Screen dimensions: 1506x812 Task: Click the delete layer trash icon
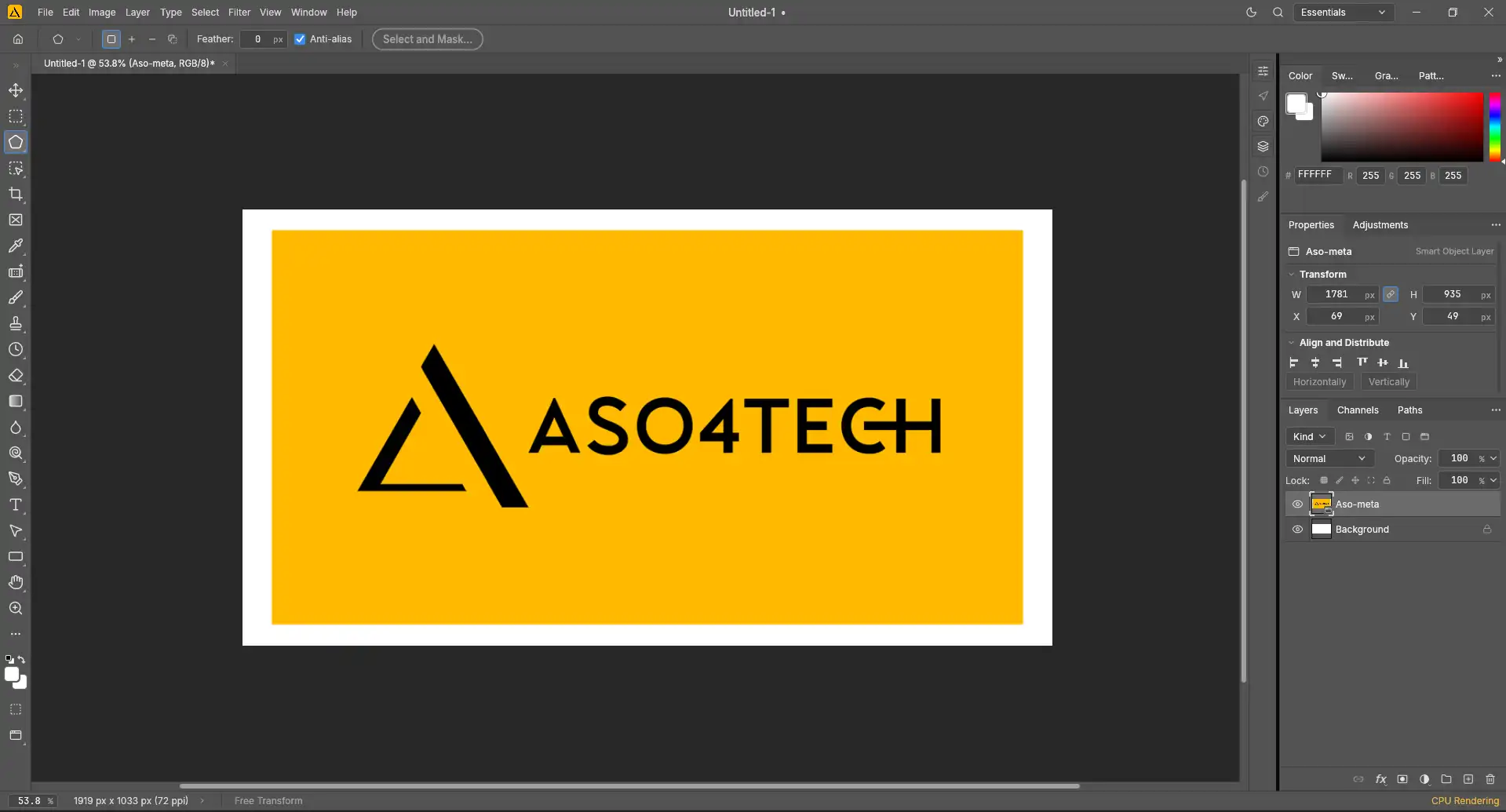click(x=1490, y=780)
